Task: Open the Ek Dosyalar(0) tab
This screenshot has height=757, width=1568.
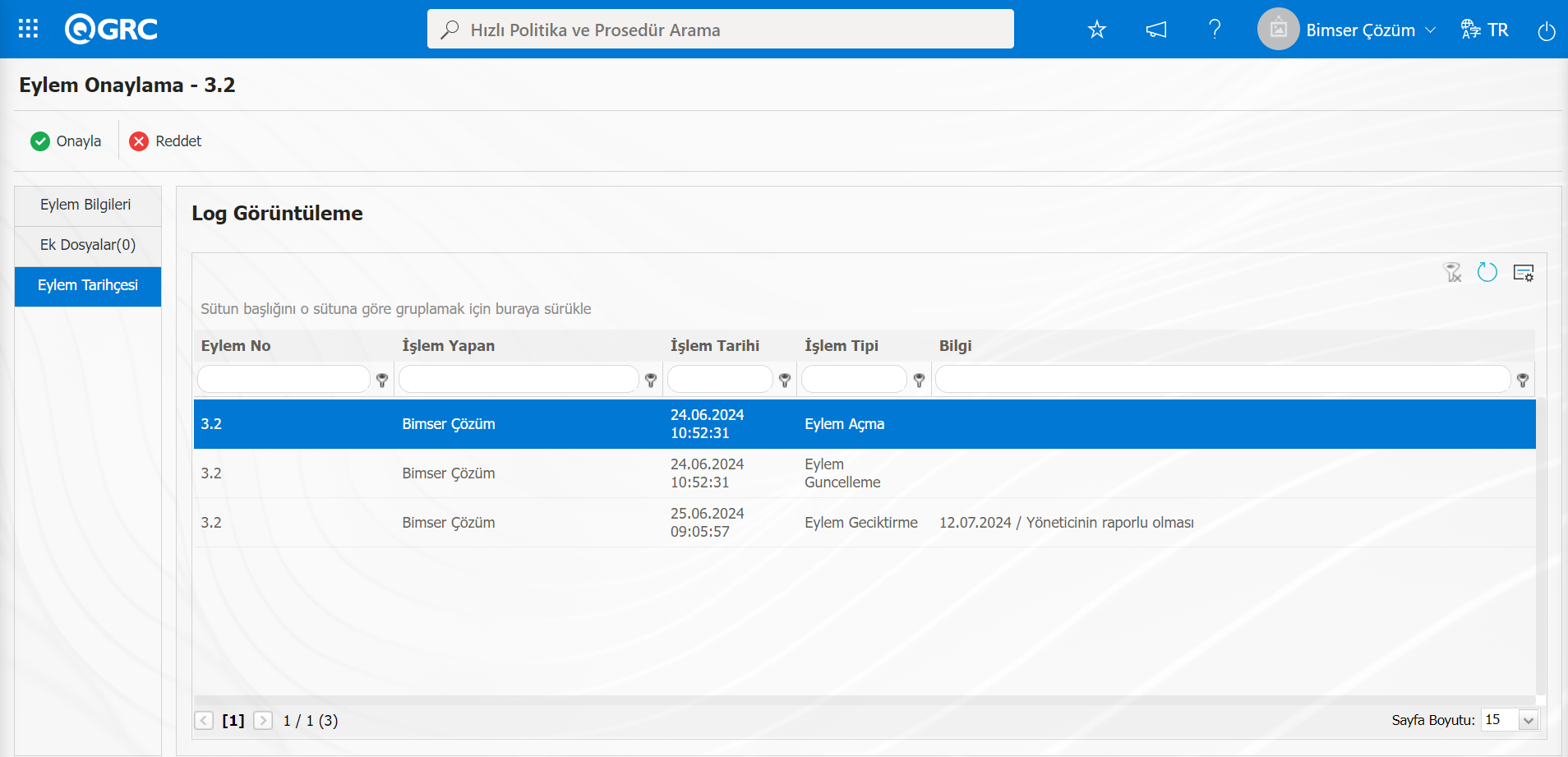Action: 88,246
